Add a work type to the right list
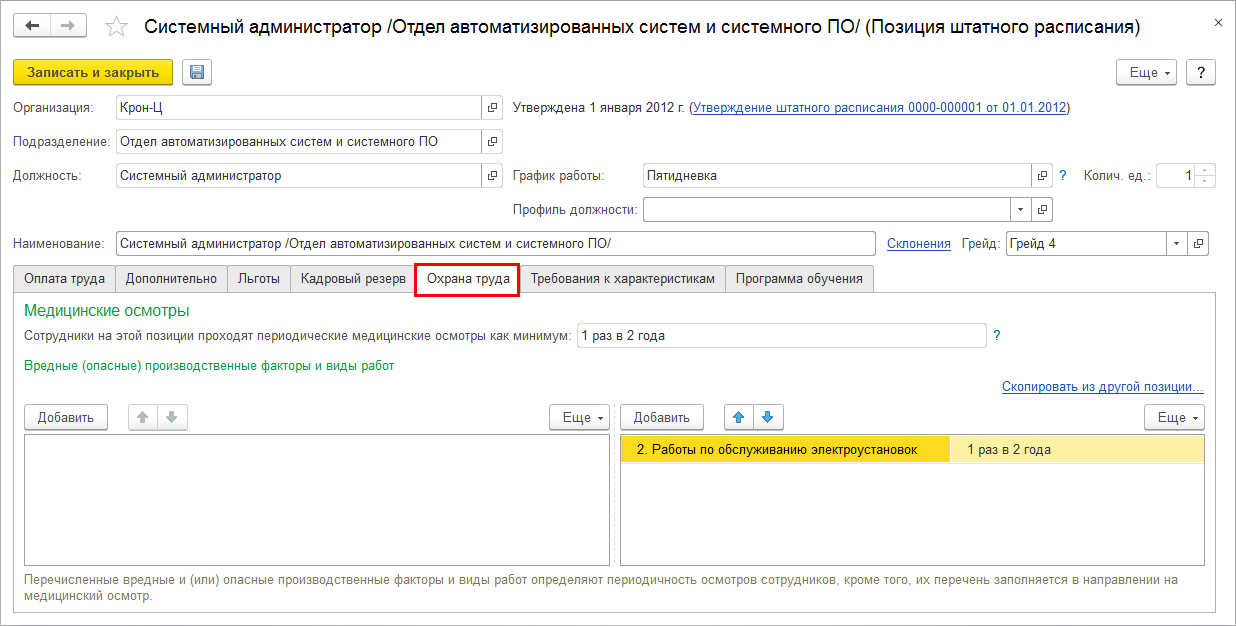This screenshot has width=1236, height=626. click(661, 418)
